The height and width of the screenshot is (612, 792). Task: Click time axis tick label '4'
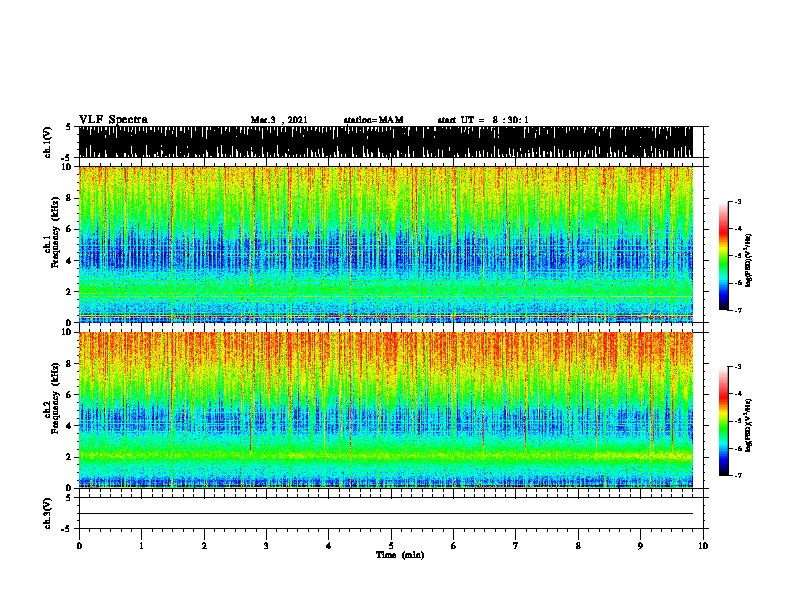(x=329, y=546)
